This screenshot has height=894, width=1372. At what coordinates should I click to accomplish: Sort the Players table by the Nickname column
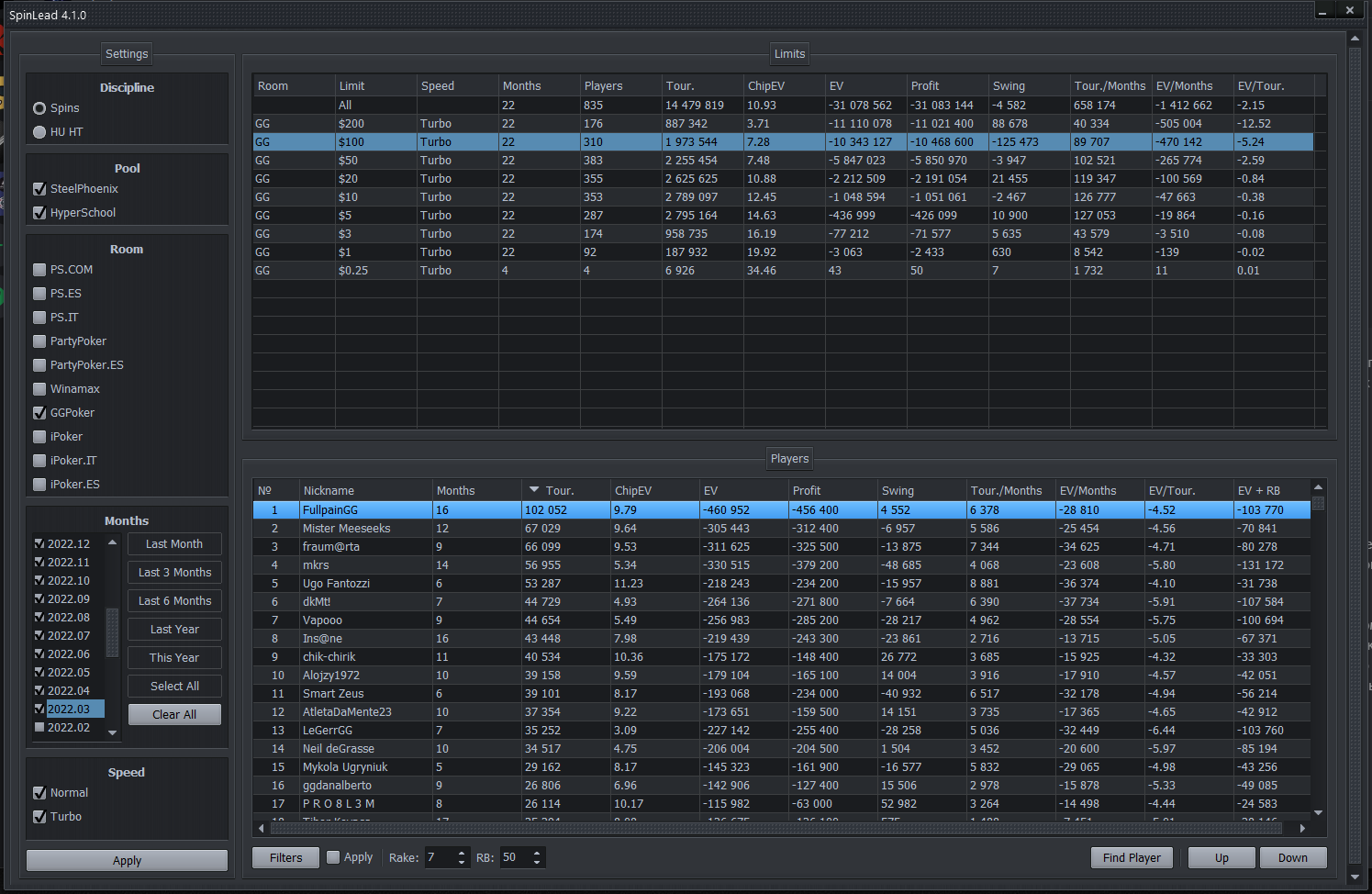(329, 490)
